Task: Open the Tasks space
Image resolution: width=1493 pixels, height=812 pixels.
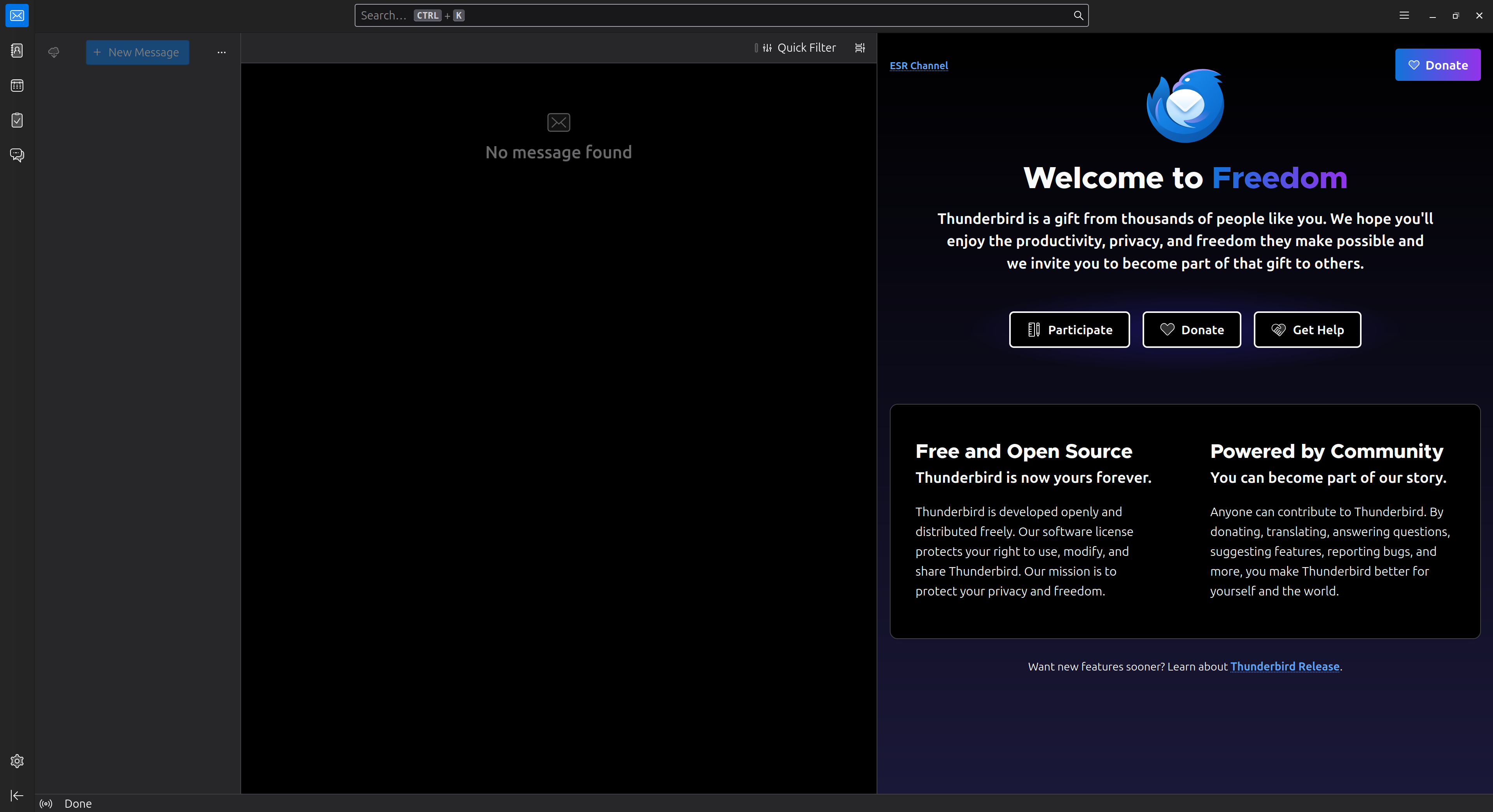Action: coord(17,120)
